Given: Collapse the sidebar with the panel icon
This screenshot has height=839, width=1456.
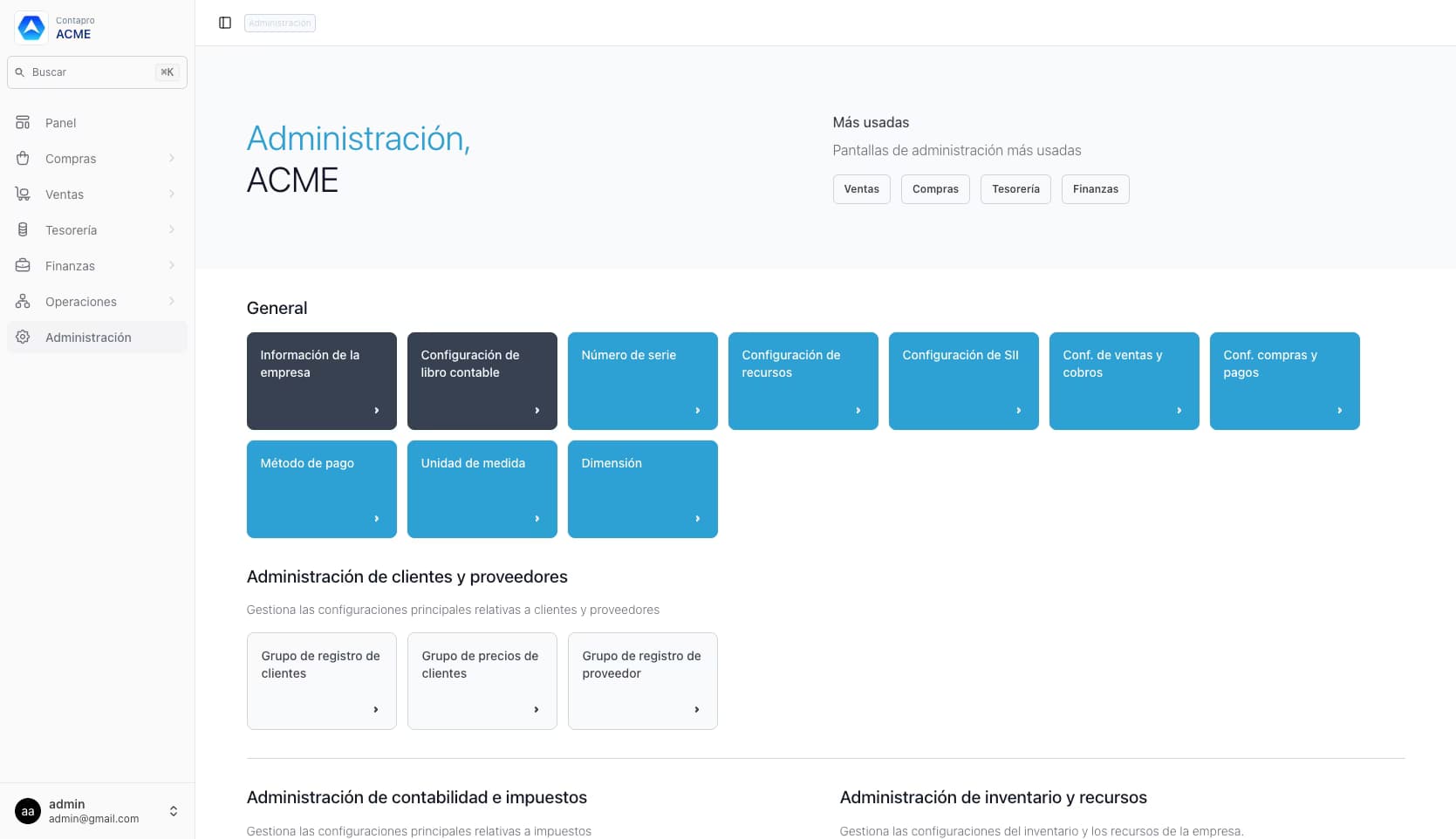Looking at the screenshot, I should tap(225, 22).
